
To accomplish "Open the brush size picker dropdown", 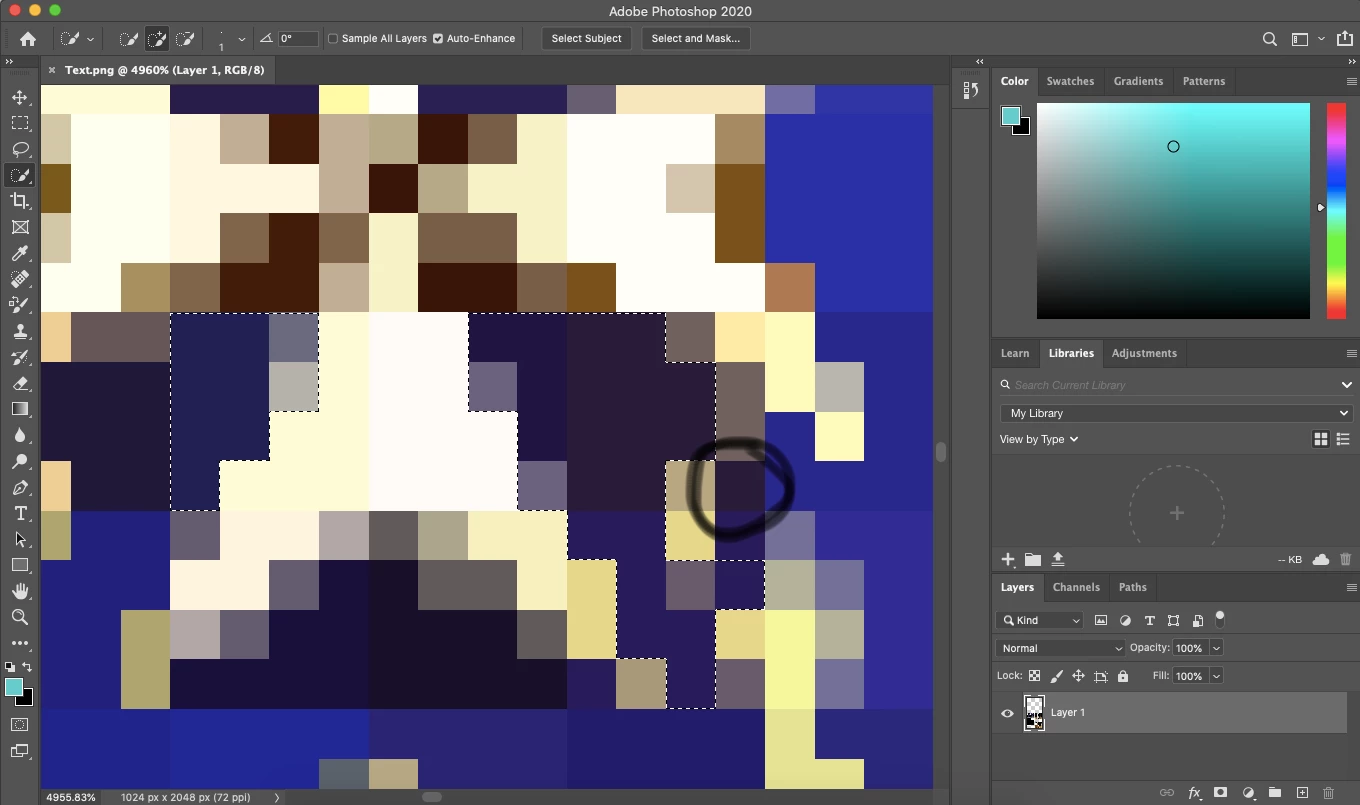I will (x=241, y=39).
